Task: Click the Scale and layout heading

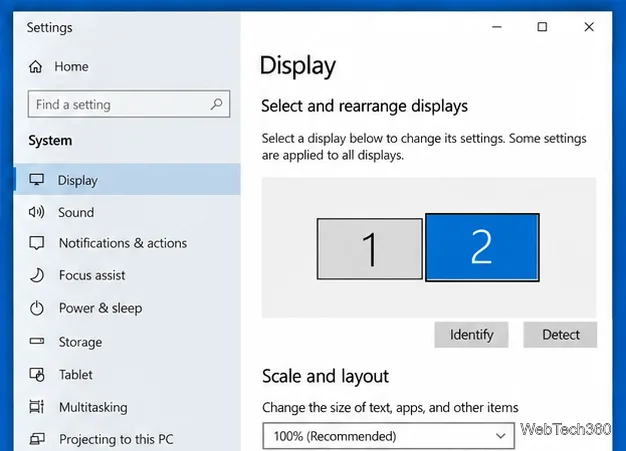Action: [x=325, y=376]
